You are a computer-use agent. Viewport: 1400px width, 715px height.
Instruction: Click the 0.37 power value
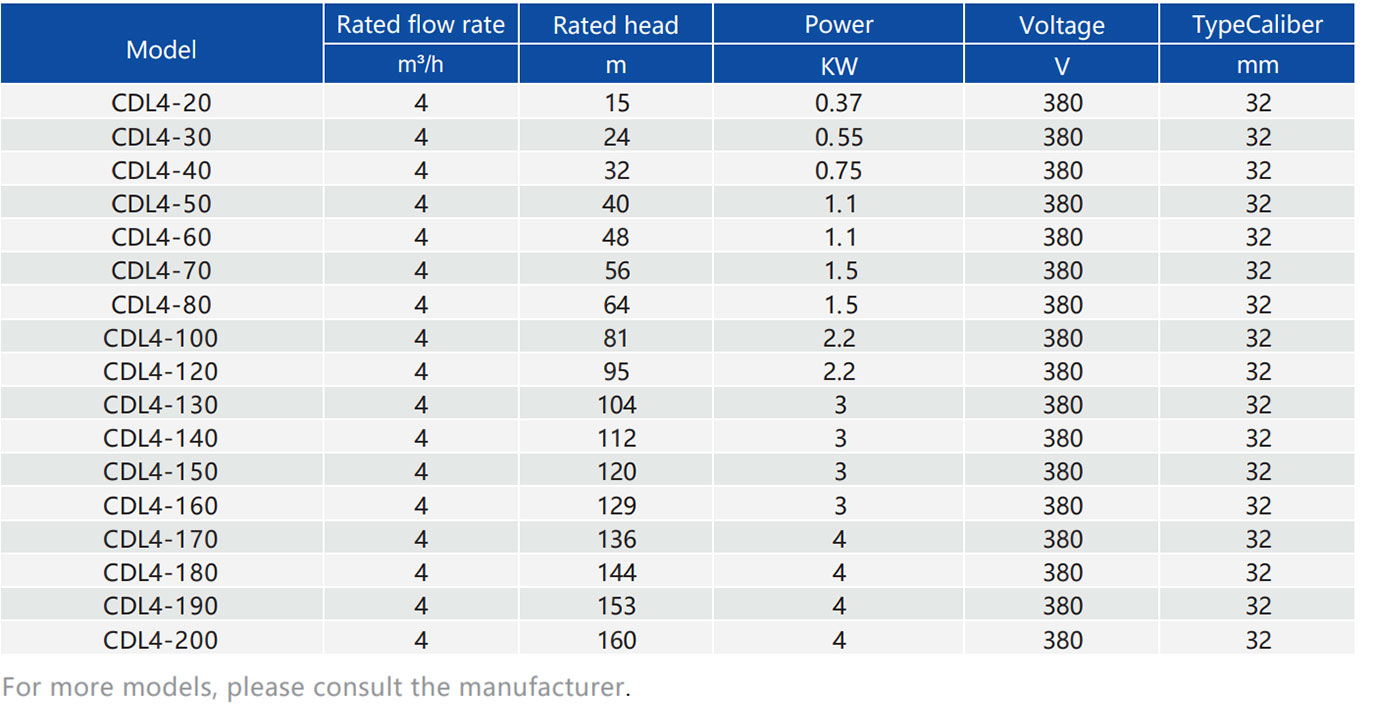pos(838,103)
